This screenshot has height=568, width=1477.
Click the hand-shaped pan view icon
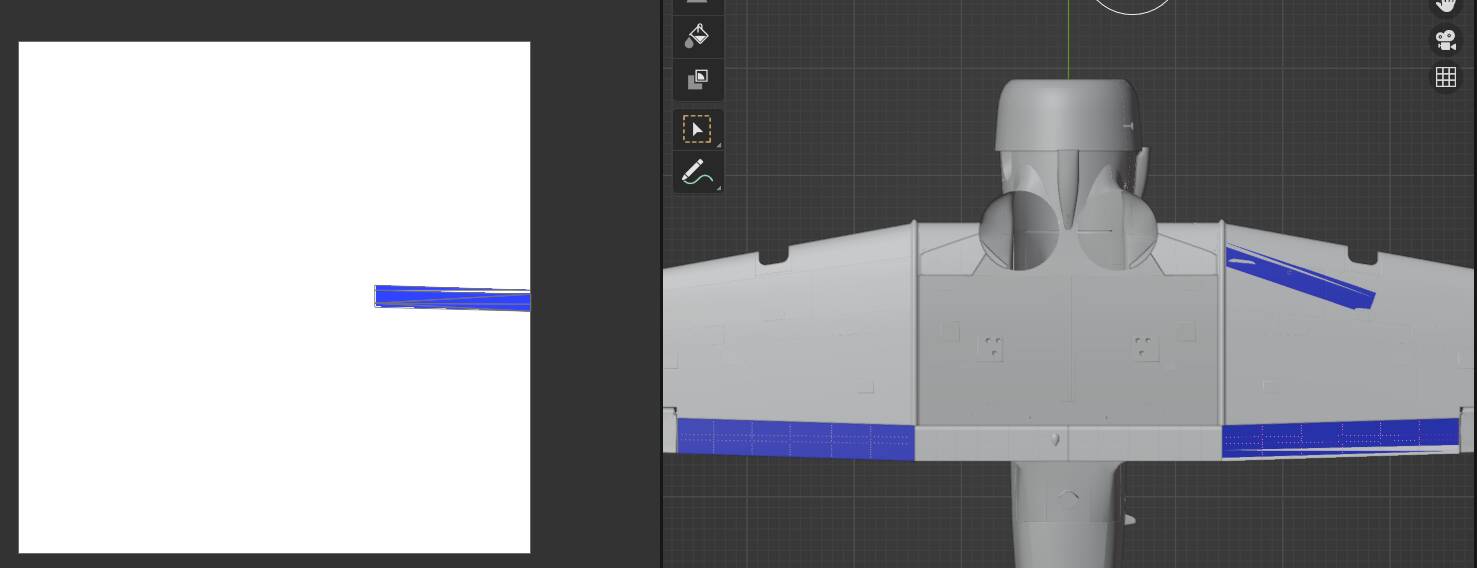(1445, 4)
